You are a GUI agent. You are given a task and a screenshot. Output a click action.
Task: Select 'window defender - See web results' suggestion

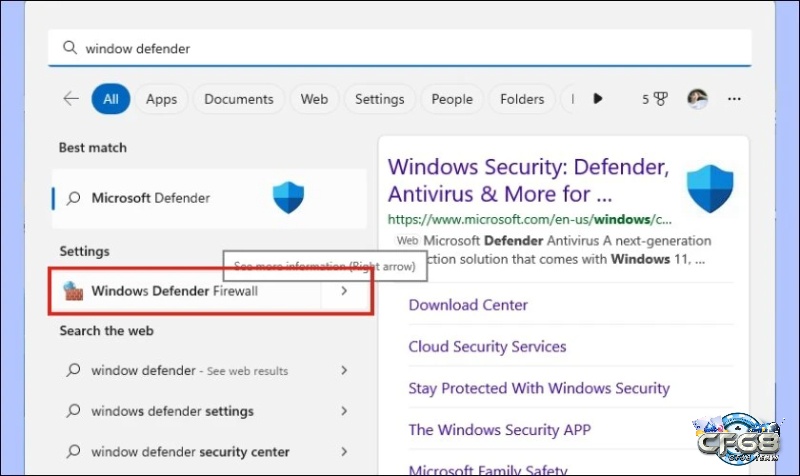189,370
